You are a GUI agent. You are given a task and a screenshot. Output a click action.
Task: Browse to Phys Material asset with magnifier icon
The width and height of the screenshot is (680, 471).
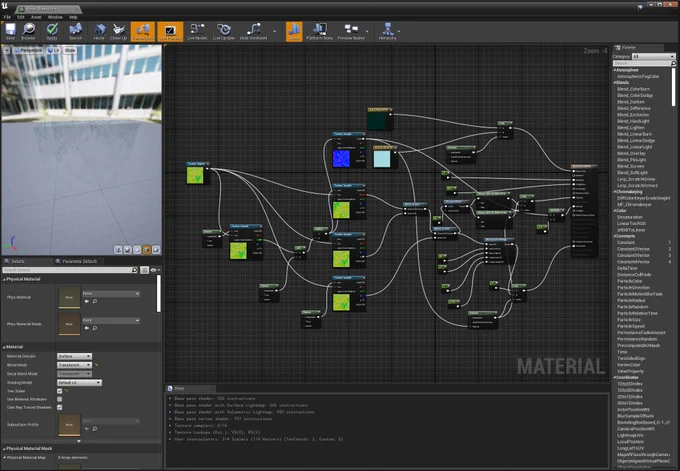[x=95, y=301]
